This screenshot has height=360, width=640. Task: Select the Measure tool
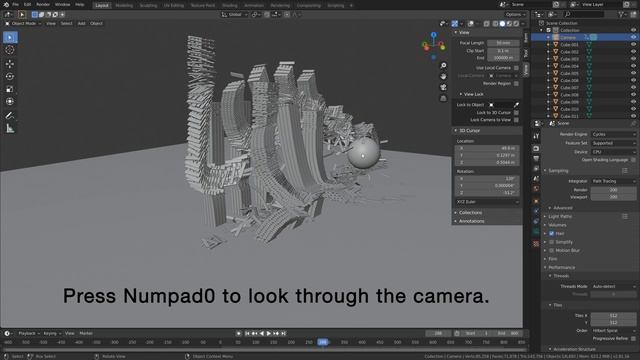click(x=10, y=129)
